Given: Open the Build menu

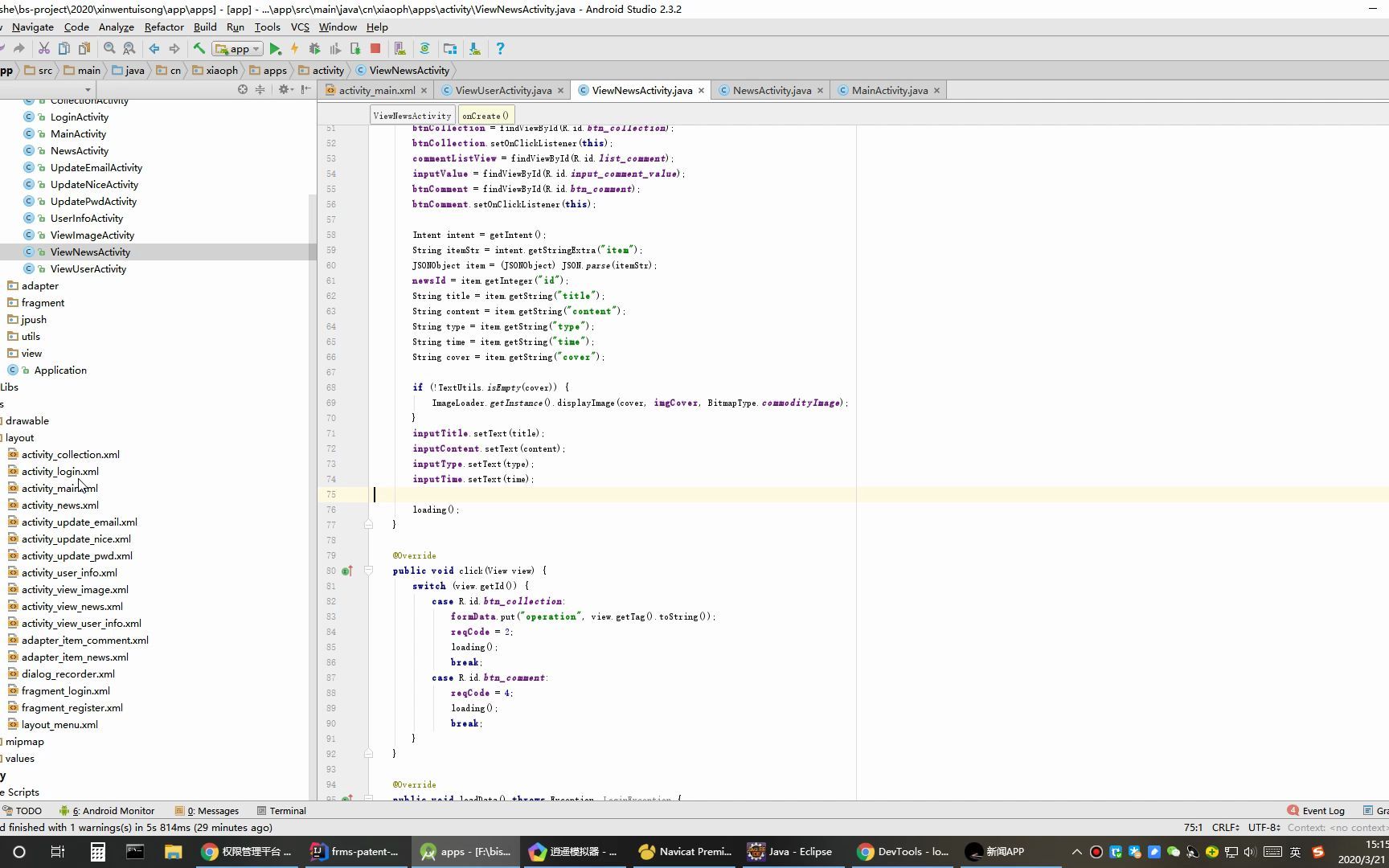Looking at the screenshot, I should point(205,27).
